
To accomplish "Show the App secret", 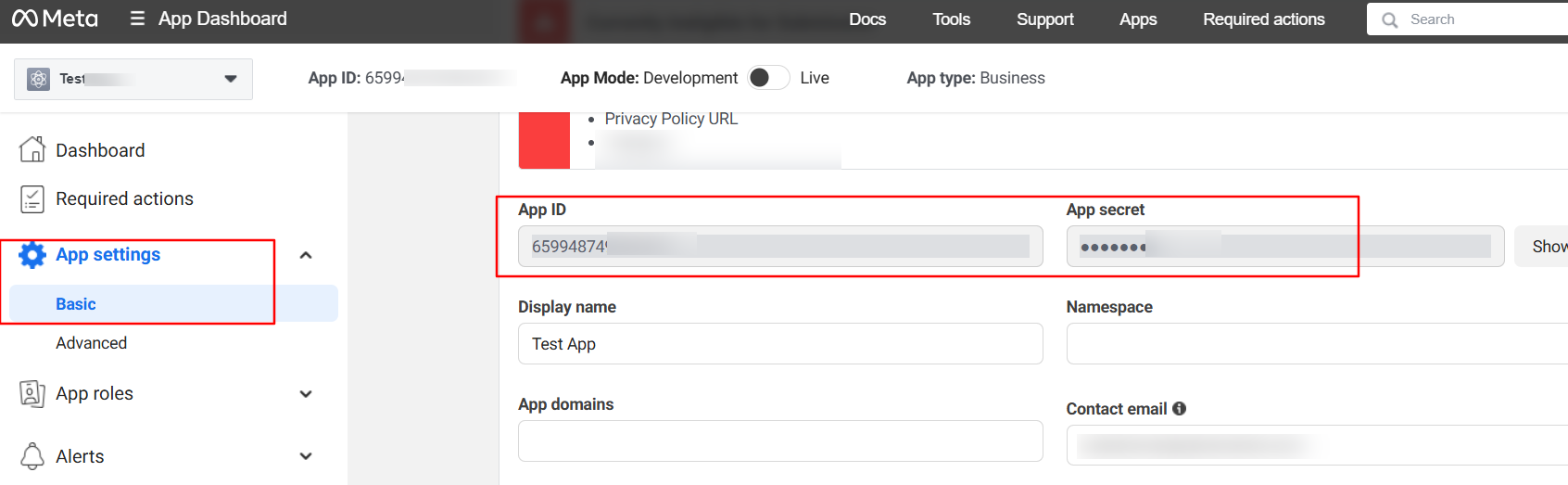I will 1544,246.
